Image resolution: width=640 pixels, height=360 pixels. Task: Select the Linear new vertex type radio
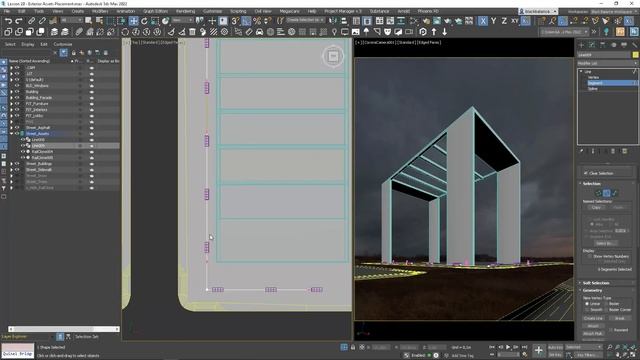pyautogui.click(x=587, y=304)
